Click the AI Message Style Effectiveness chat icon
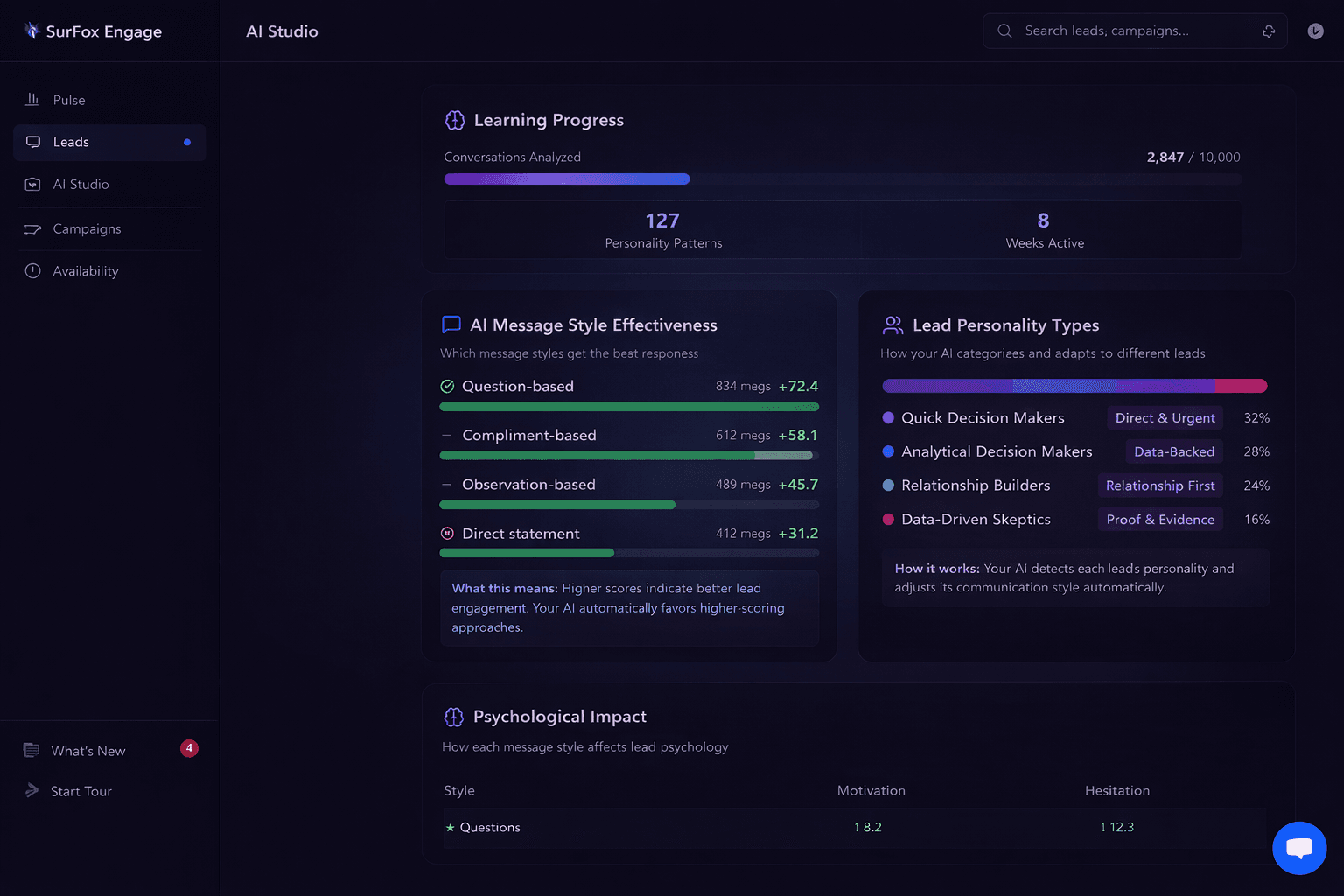 tap(451, 324)
